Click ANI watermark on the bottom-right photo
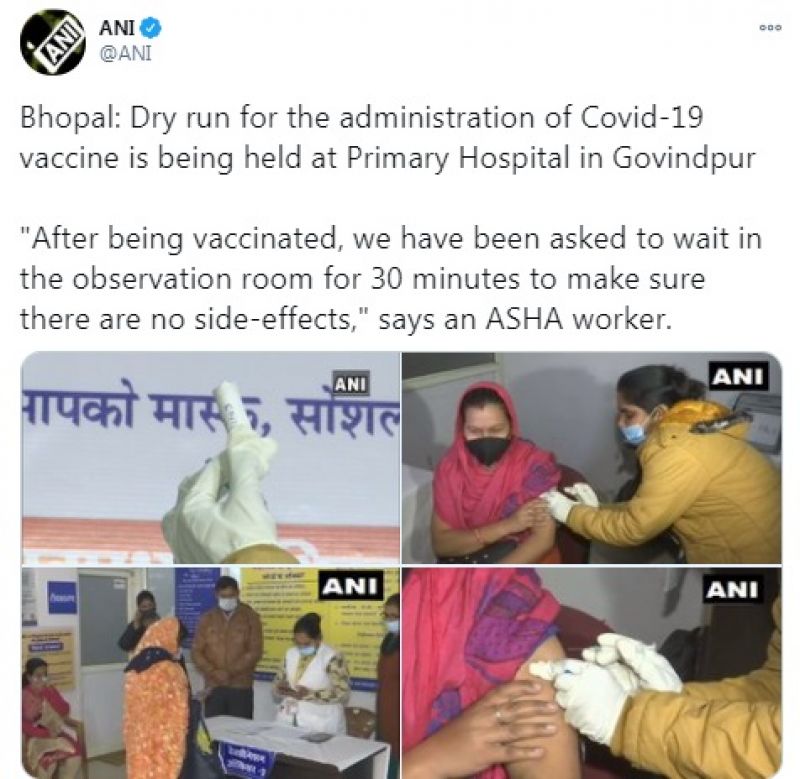The image size is (800, 779). coord(733,589)
